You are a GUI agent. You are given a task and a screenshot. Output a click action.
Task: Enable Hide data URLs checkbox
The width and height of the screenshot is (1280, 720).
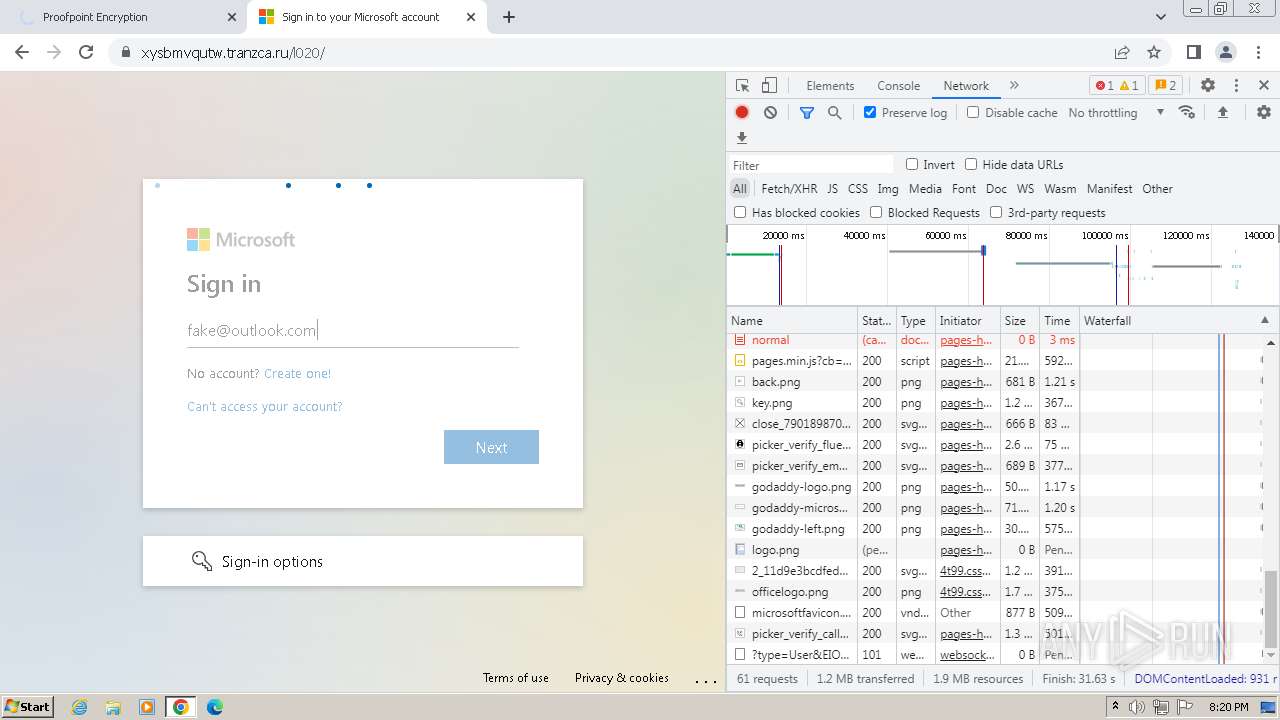coord(971,164)
